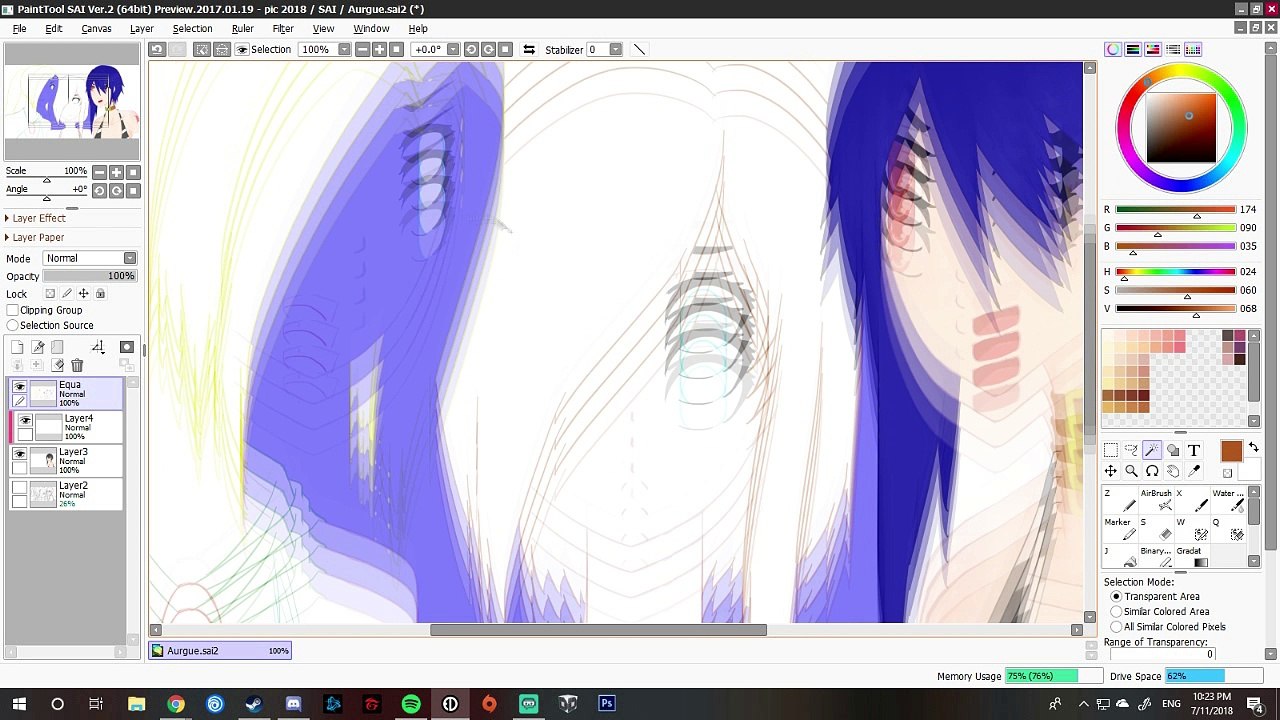Reset the navigator angle
This screenshot has width=1280, height=720.
coord(133,190)
